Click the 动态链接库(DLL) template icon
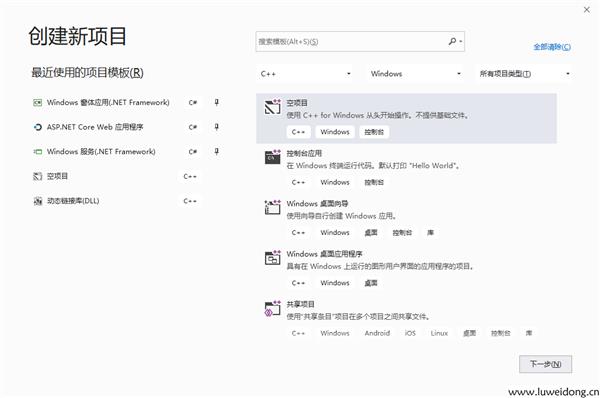 point(38,201)
